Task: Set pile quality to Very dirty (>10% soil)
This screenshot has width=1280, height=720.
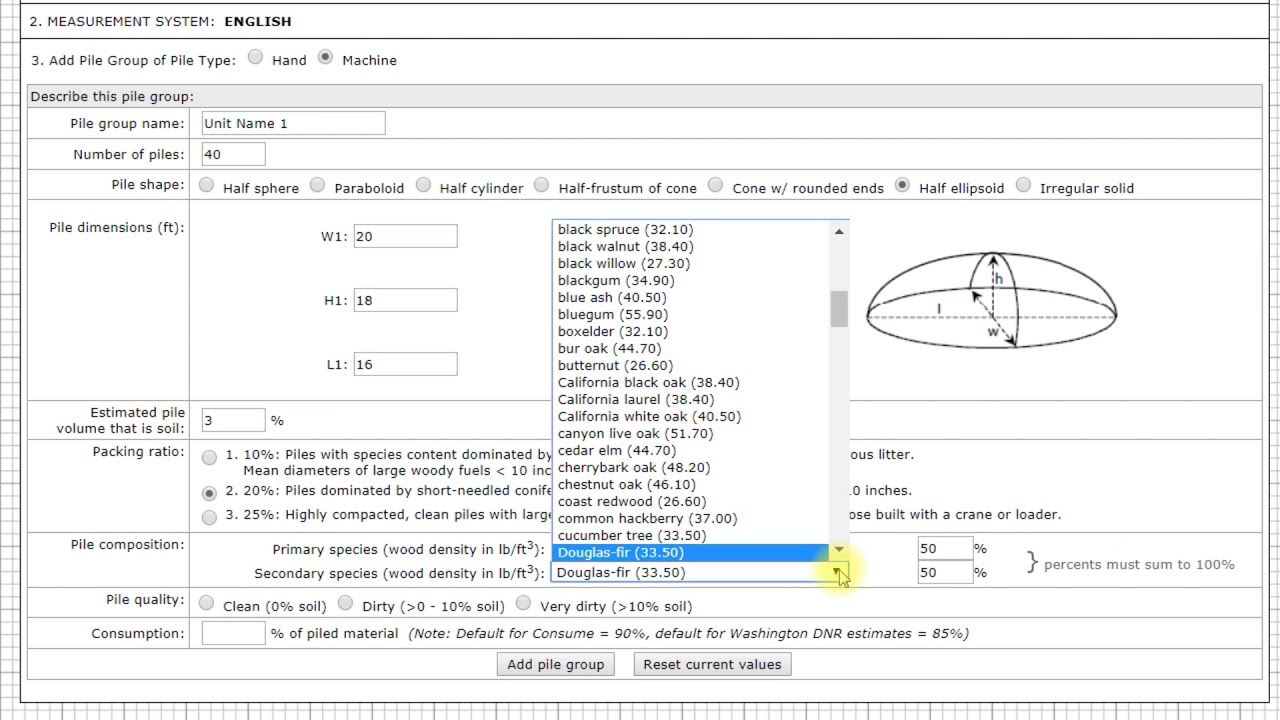Action: click(523, 603)
